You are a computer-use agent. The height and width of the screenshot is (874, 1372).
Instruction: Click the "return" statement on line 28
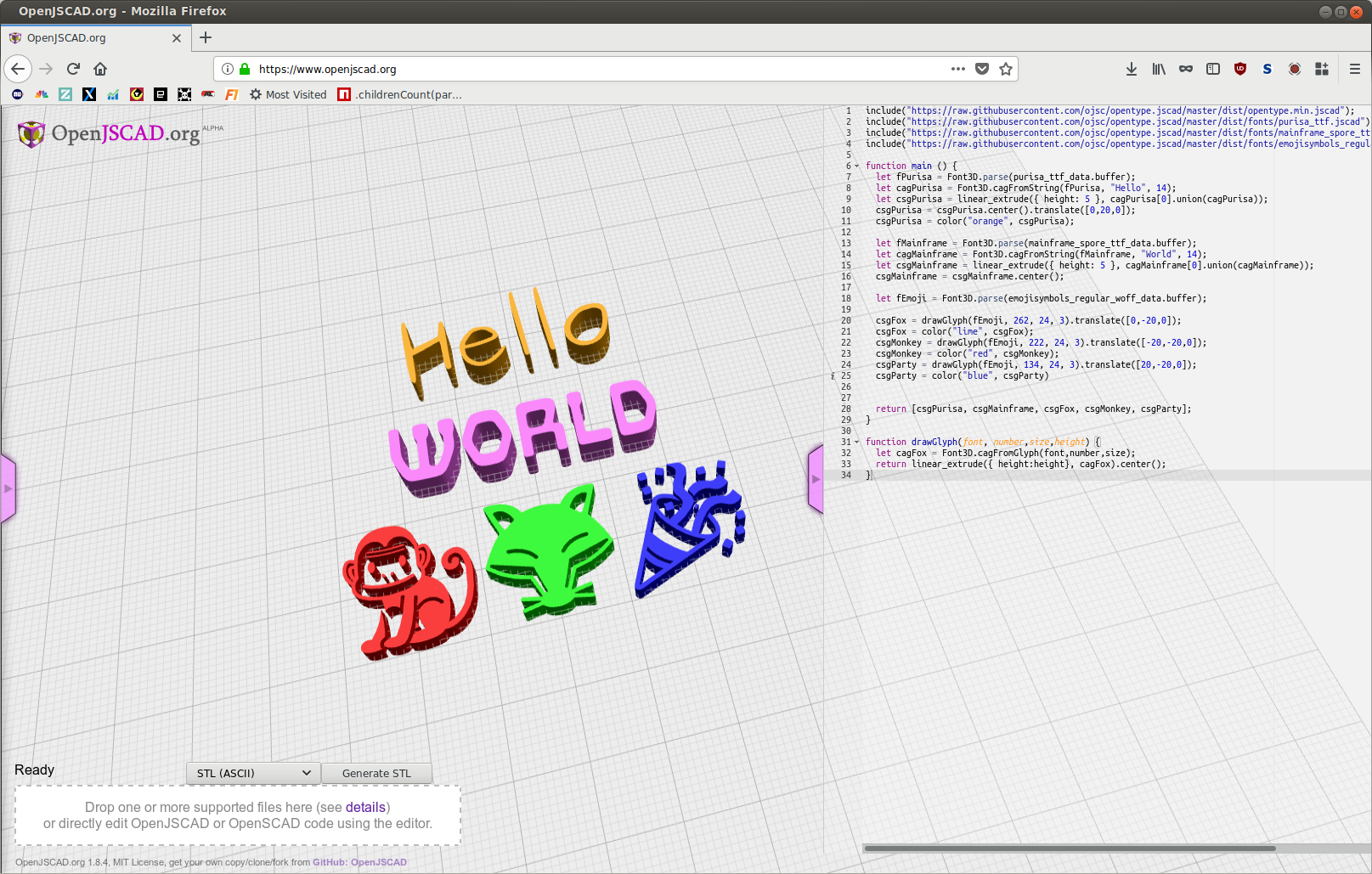pos(890,409)
